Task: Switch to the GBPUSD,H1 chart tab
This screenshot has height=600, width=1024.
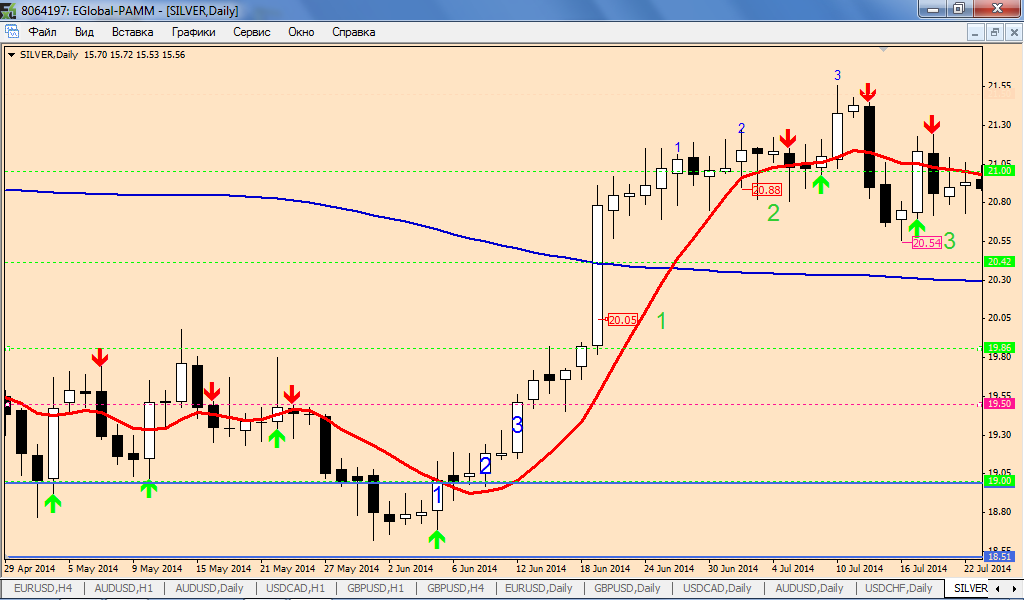Action: point(376,588)
